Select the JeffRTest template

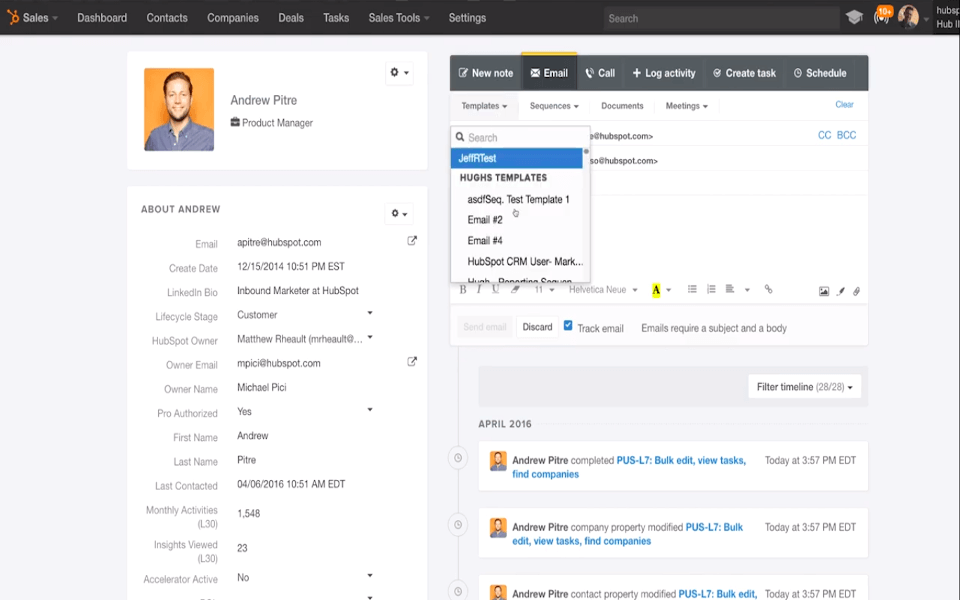(x=517, y=158)
